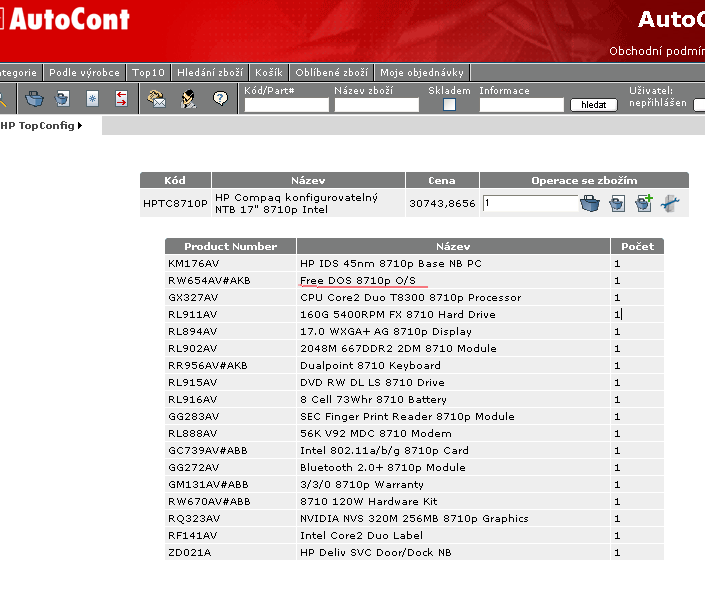Click basket document icon in the HPTC8710P row
Image resolution: width=705 pixels, height=591 pixels.
(617, 203)
